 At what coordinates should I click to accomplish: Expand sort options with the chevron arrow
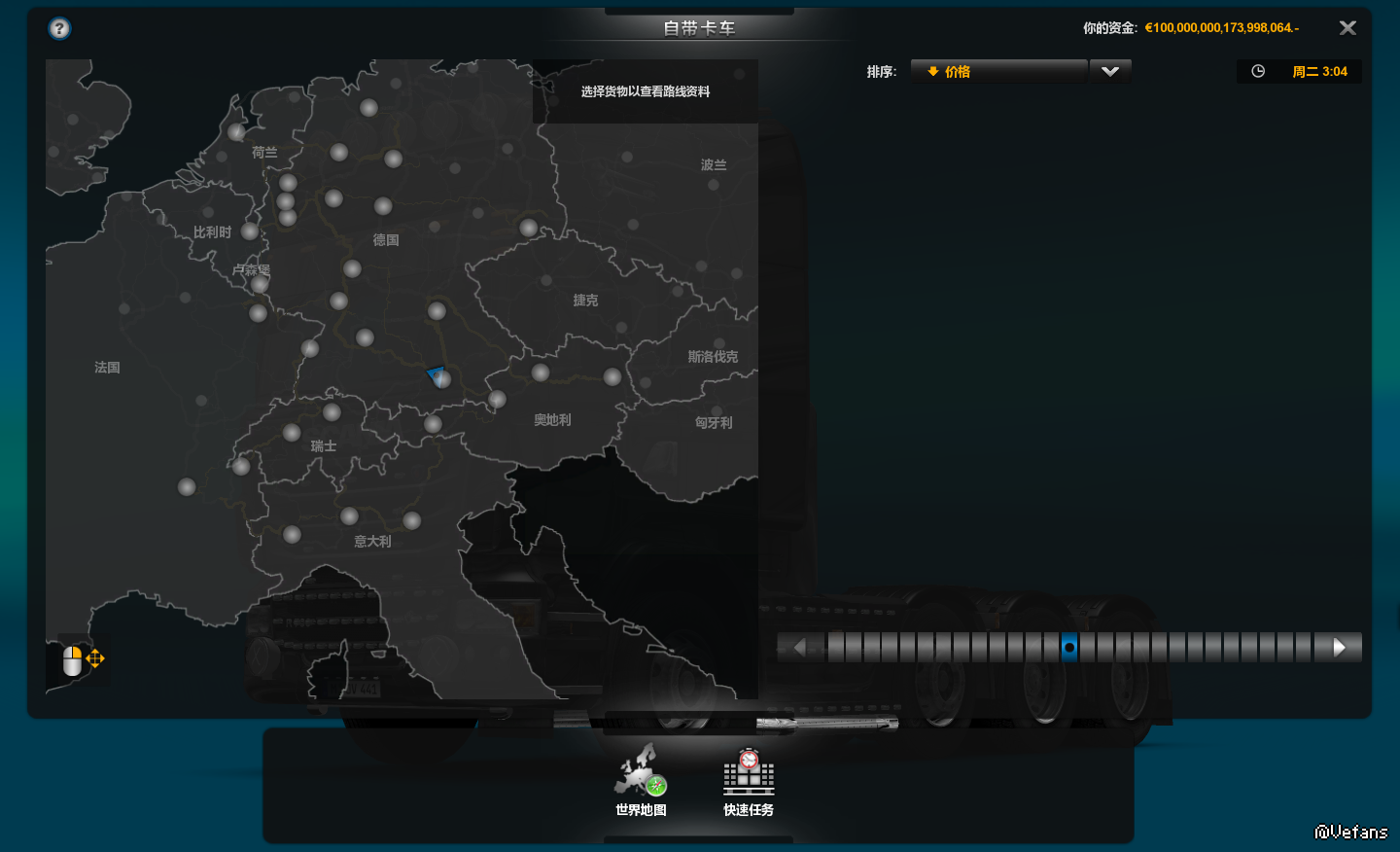(x=1110, y=71)
